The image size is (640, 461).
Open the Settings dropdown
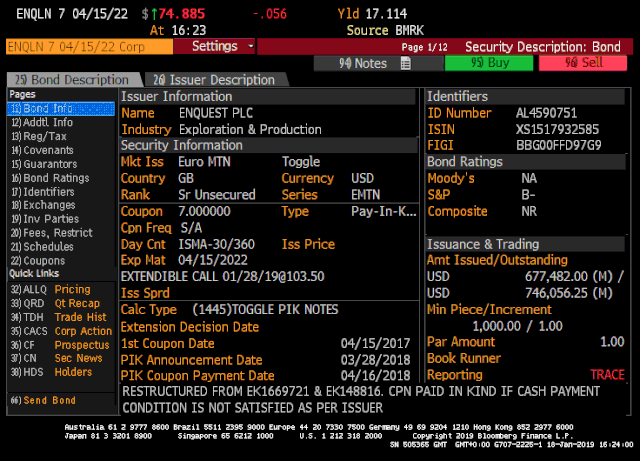pyautogui.click(x=215, y=46)
